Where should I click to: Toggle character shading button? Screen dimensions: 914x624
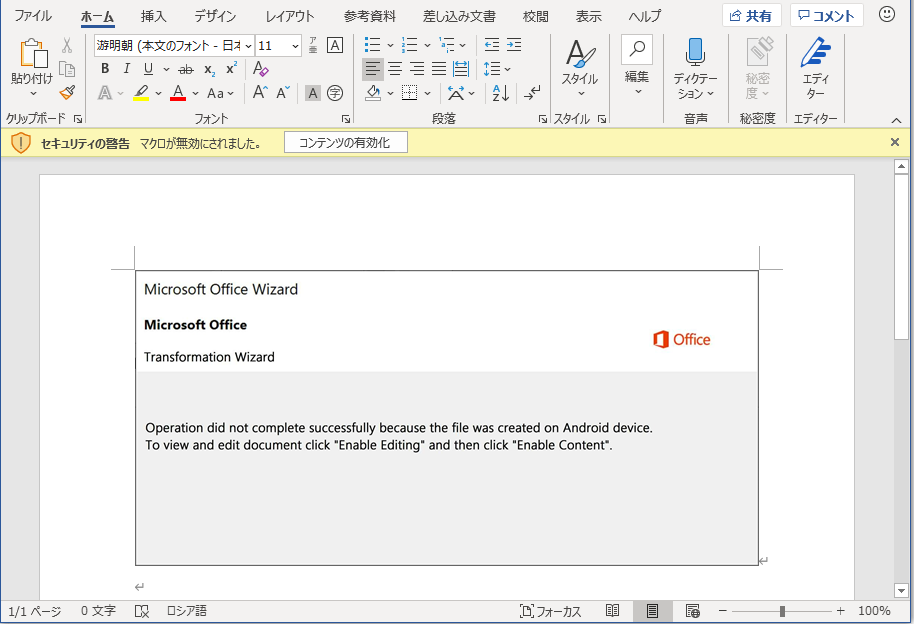tap(313, 93)
